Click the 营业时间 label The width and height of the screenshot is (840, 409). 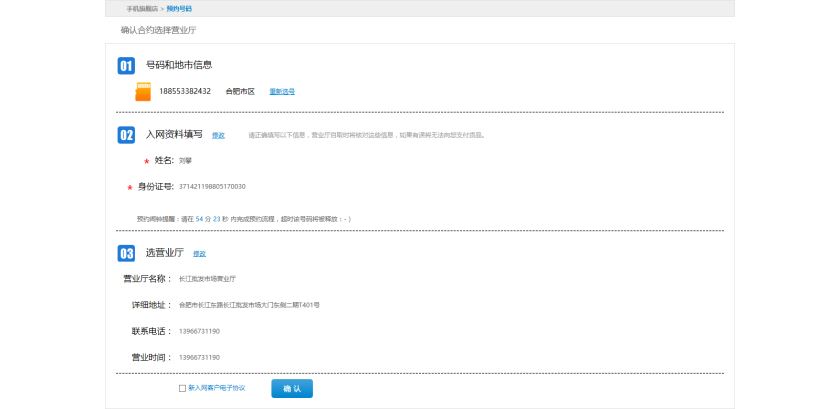pyautogui.click(x=152, y=358)
